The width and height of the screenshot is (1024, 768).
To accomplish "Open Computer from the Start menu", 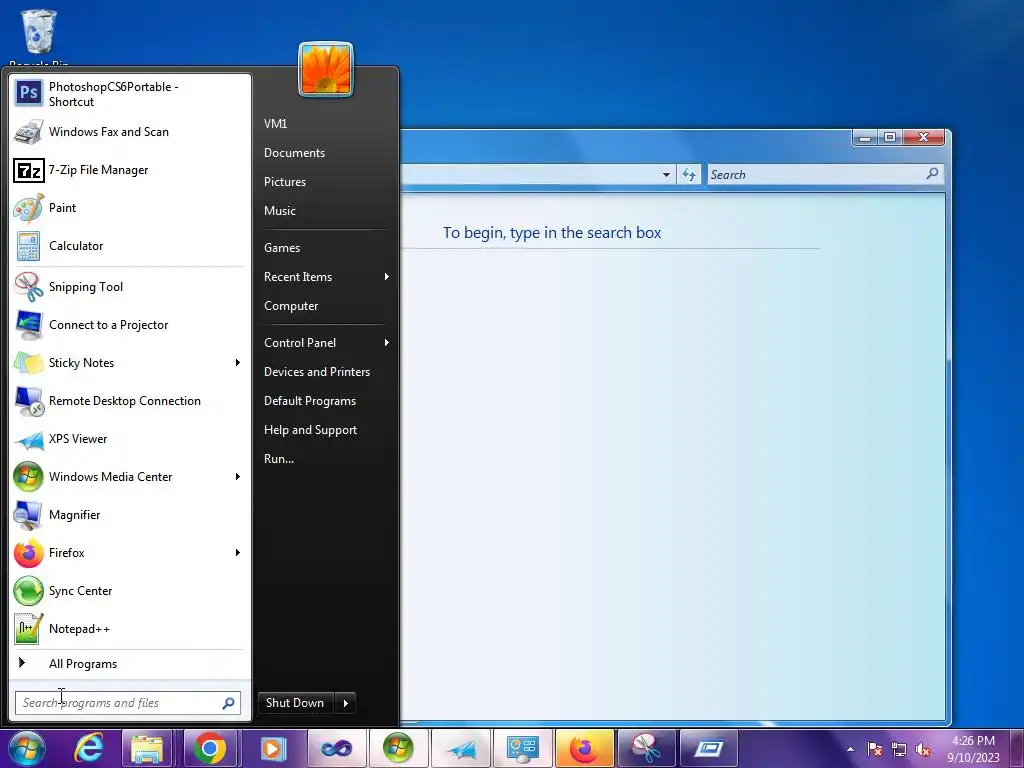I will [x=291, y=306].
